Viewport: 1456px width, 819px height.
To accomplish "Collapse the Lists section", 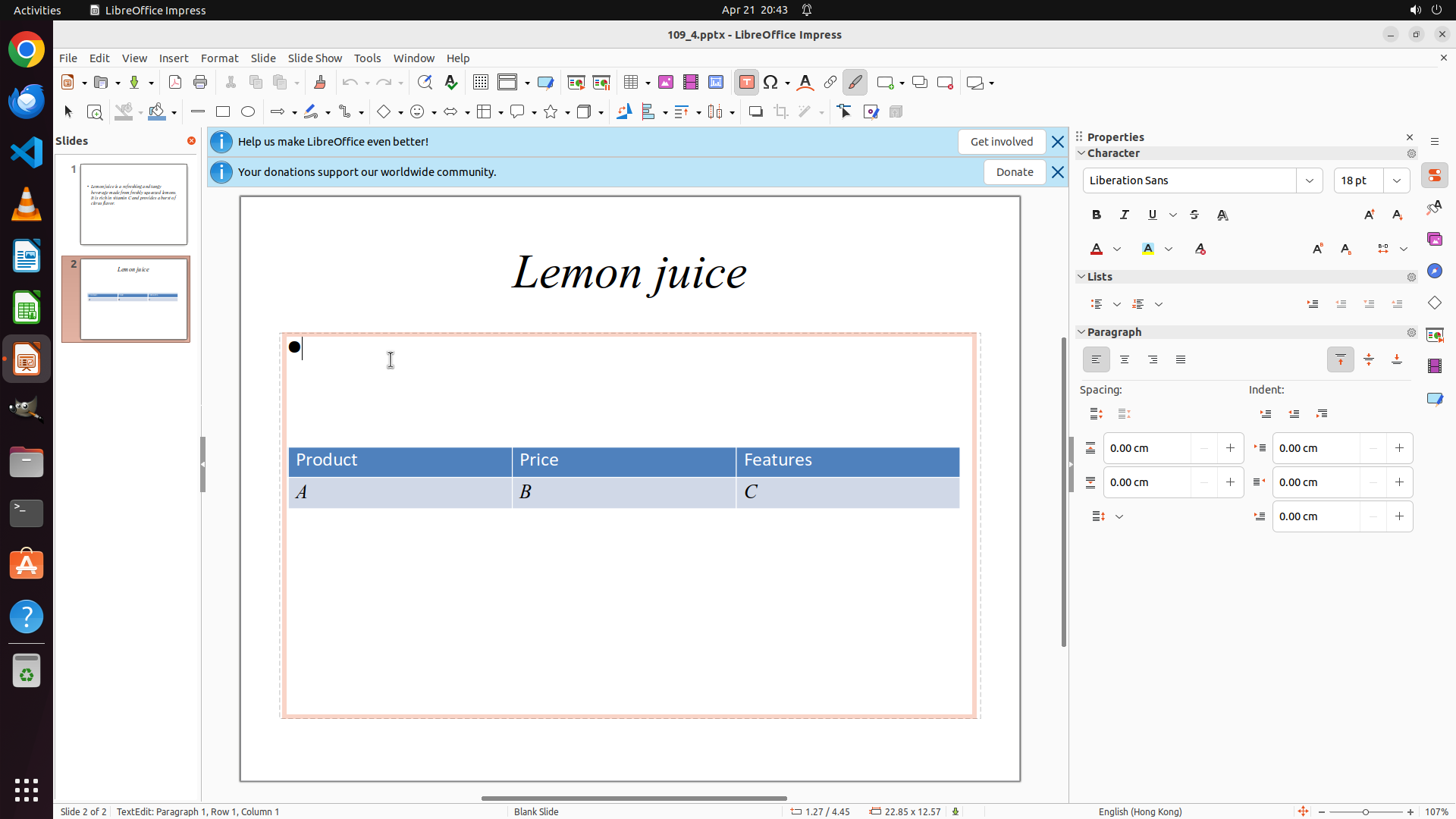I will point(1082,277).
